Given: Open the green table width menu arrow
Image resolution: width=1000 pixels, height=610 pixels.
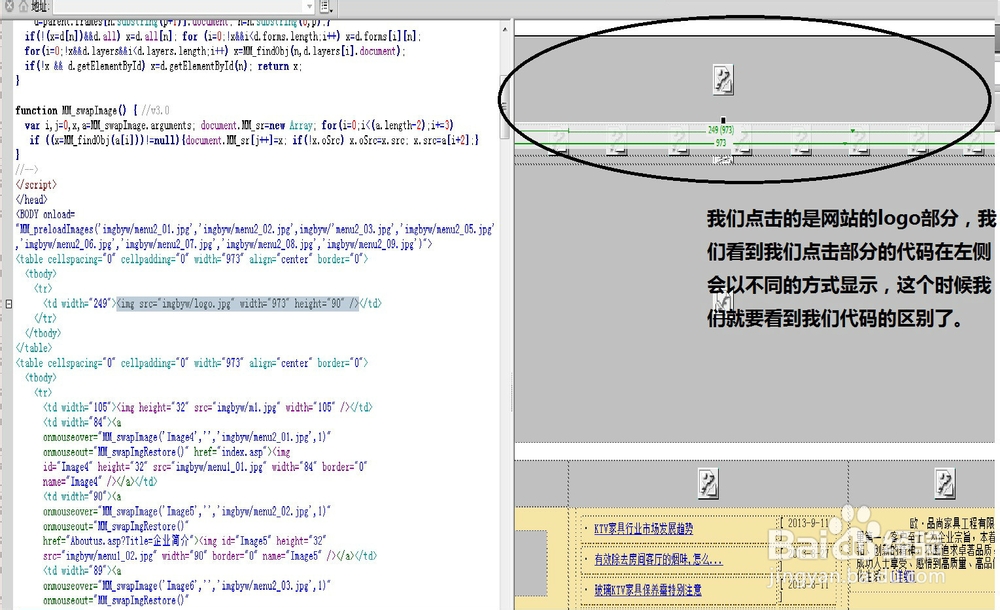Looking at the screenshot, I should pos(853,131).
